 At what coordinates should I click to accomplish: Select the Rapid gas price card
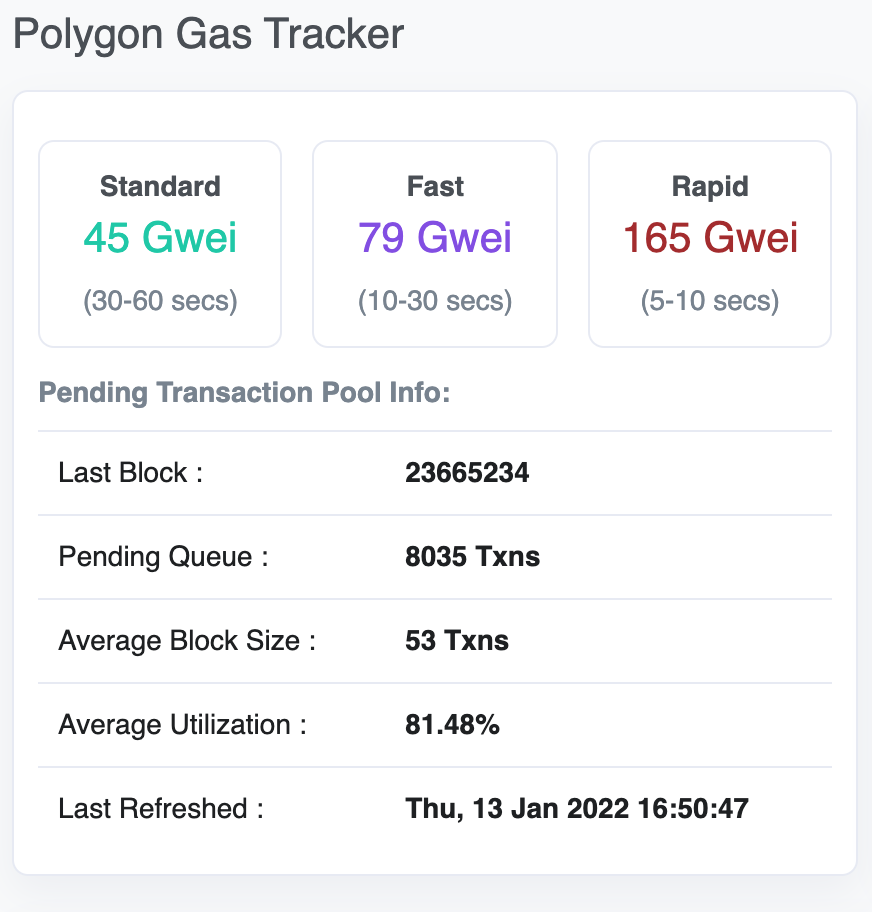click(x=710, y=244)
